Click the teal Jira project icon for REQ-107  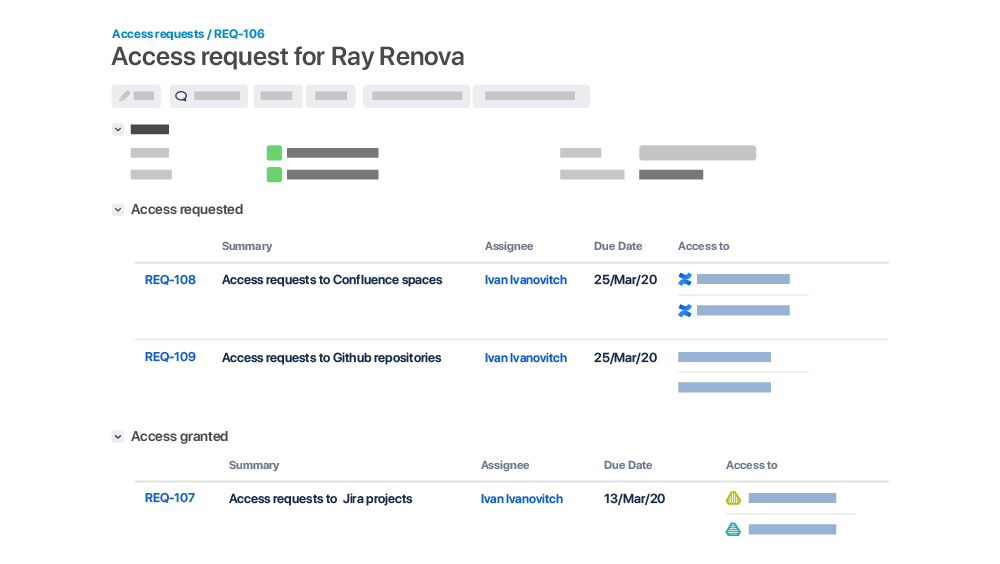click(x=733, y=529)
